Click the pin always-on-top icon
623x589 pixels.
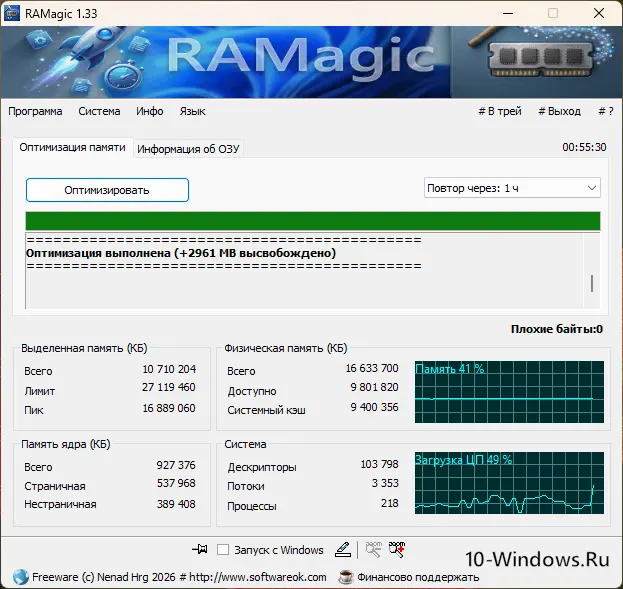pyautogui.click(x=199, y=550)
